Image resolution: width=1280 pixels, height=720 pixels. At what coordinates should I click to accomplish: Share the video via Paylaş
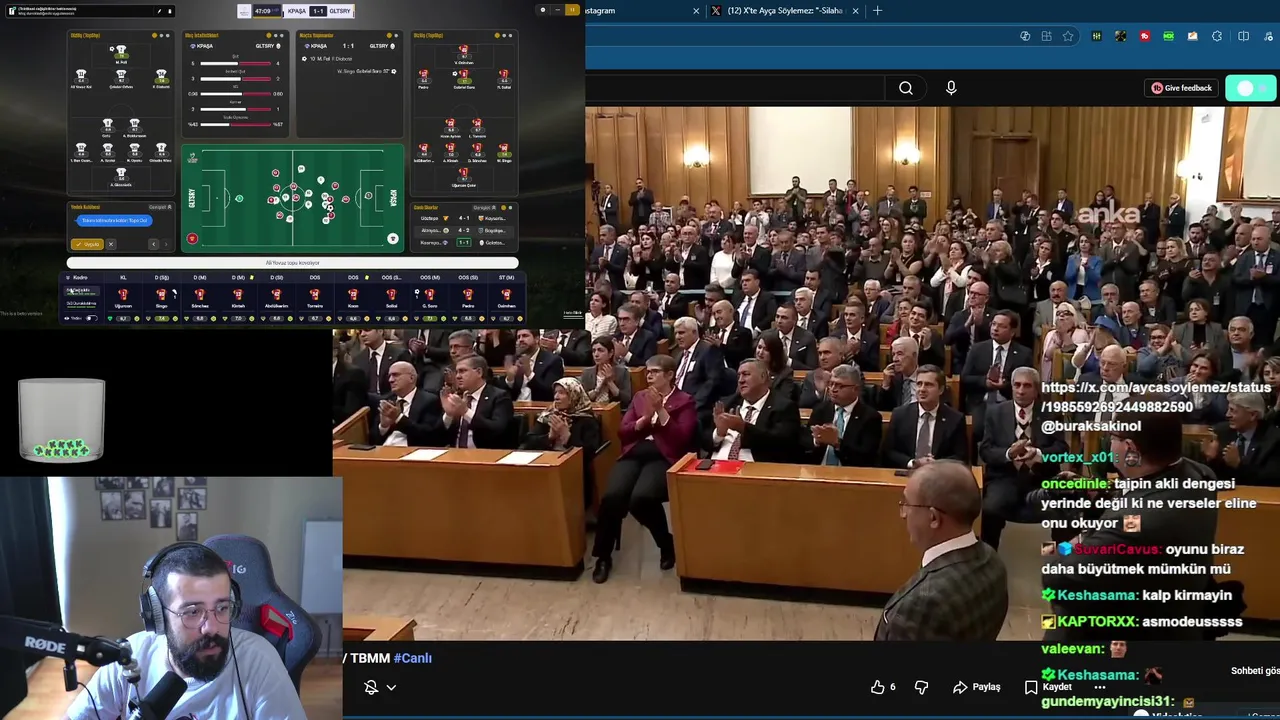click(x=976, y=687)
